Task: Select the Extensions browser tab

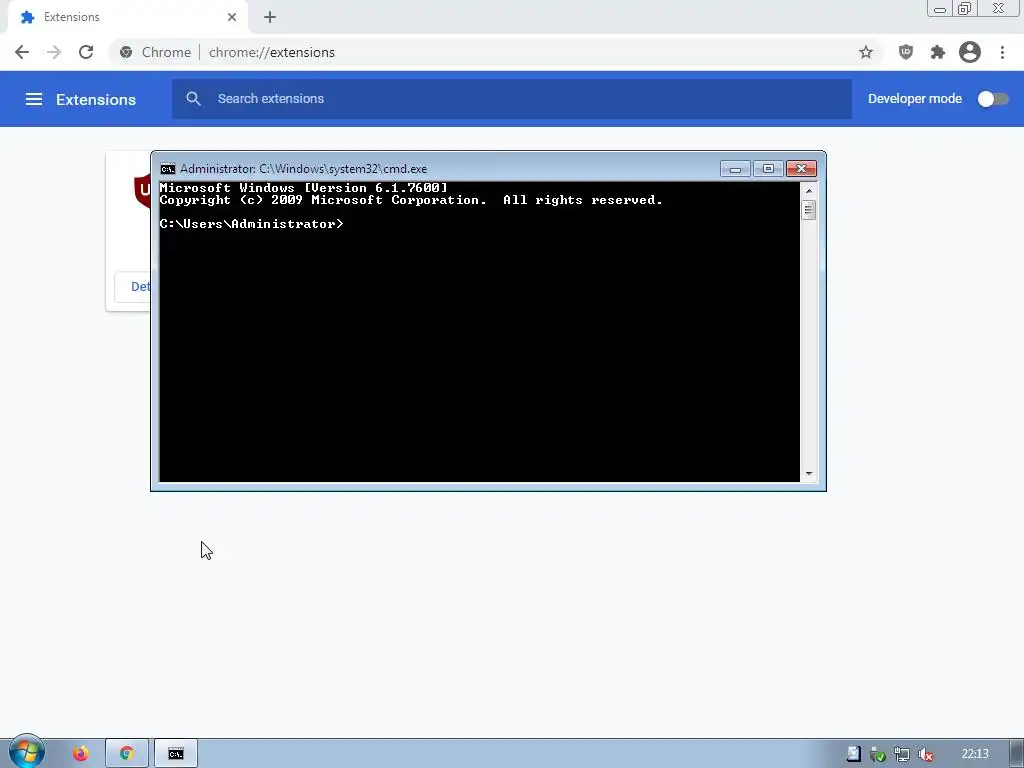Action: pyautogui.click(x=127, y=17)
